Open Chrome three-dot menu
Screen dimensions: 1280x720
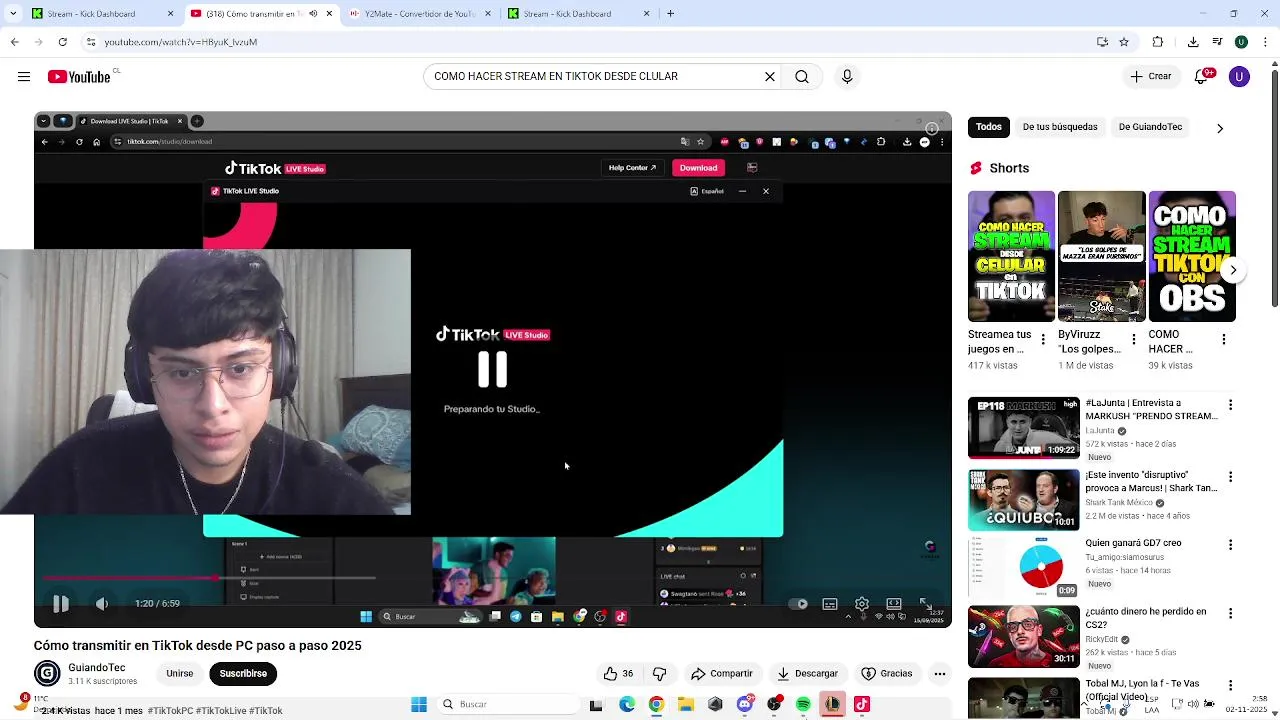click(x=1265, y=42)
